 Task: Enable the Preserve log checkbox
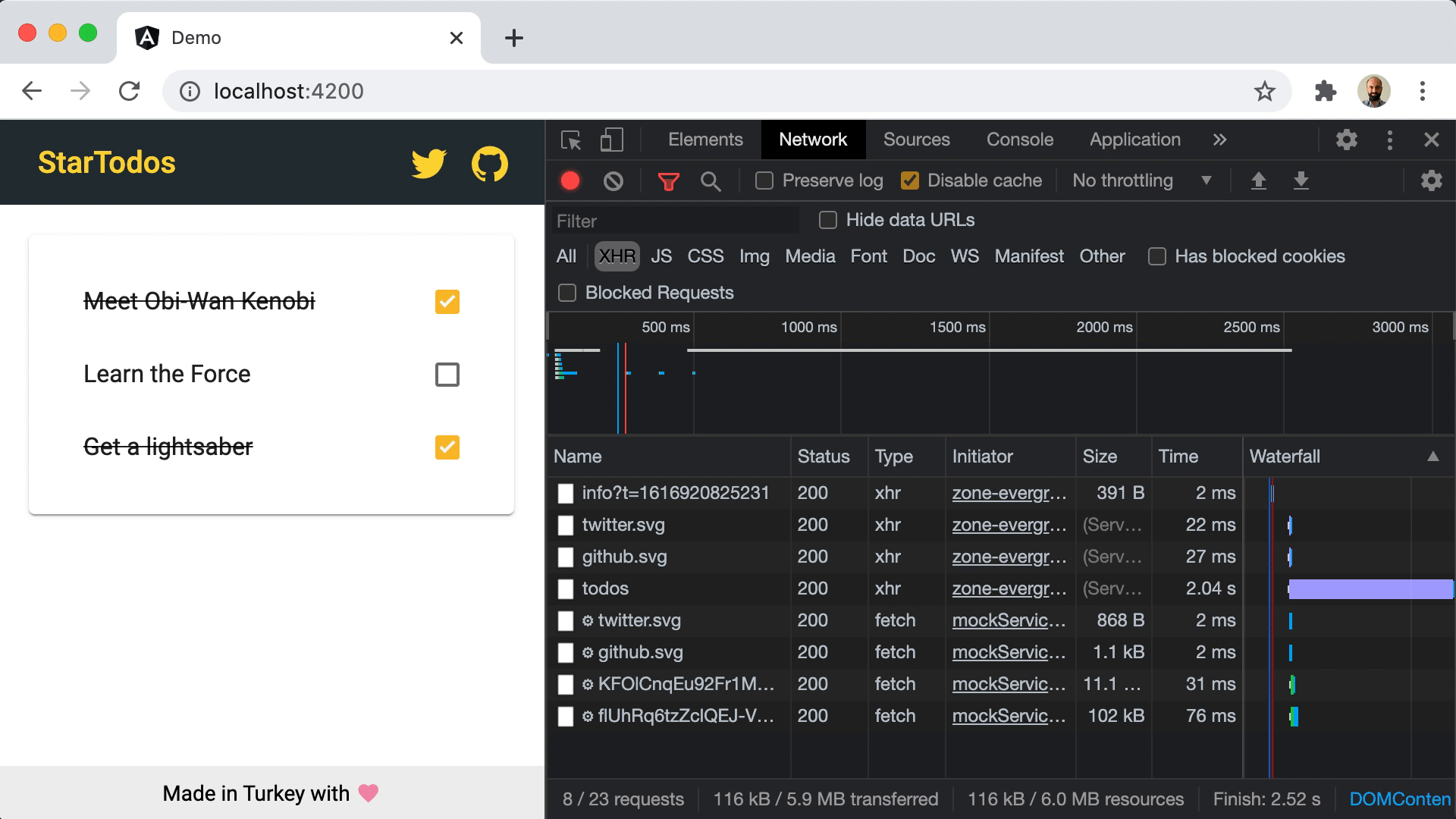coord(764,180)
